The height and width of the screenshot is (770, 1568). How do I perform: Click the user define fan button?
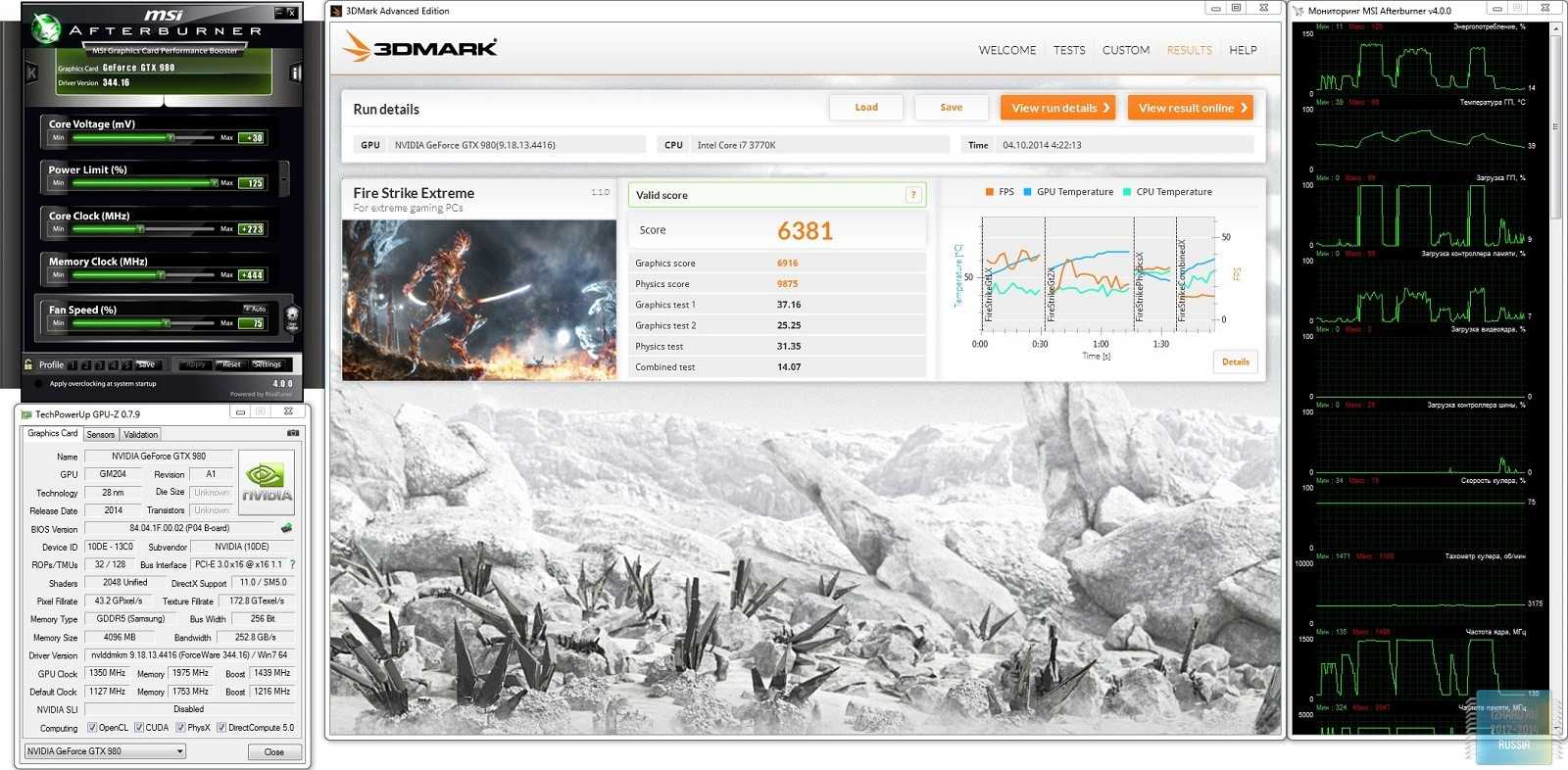click(x=292, y=318)
